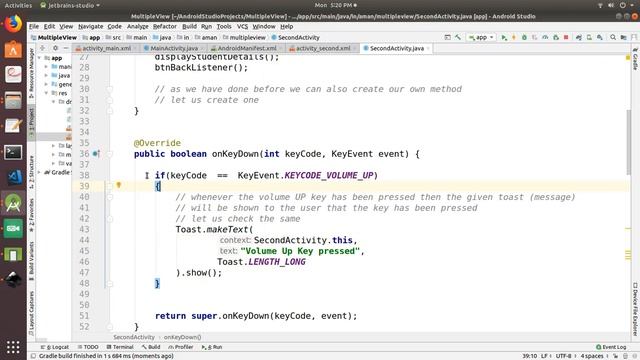Toggle tool window bars icon in status bar corner

(33, 356)
